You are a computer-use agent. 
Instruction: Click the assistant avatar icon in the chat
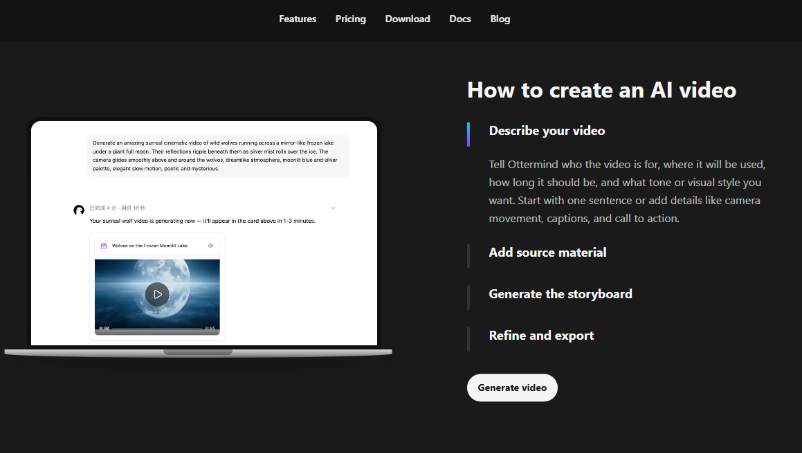(79, 210)
